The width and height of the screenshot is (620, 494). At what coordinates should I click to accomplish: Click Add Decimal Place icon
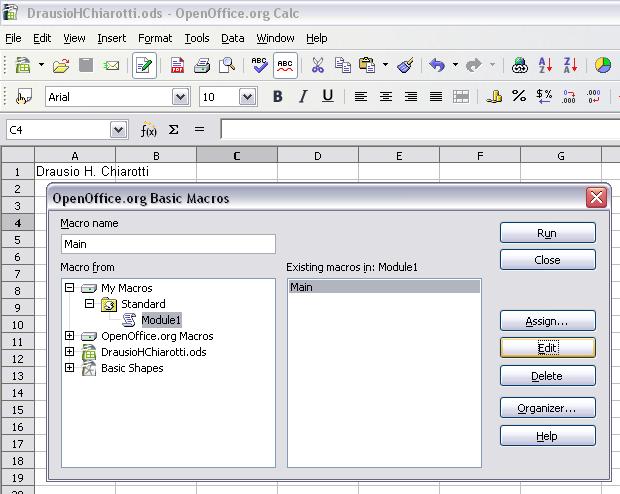569,97
